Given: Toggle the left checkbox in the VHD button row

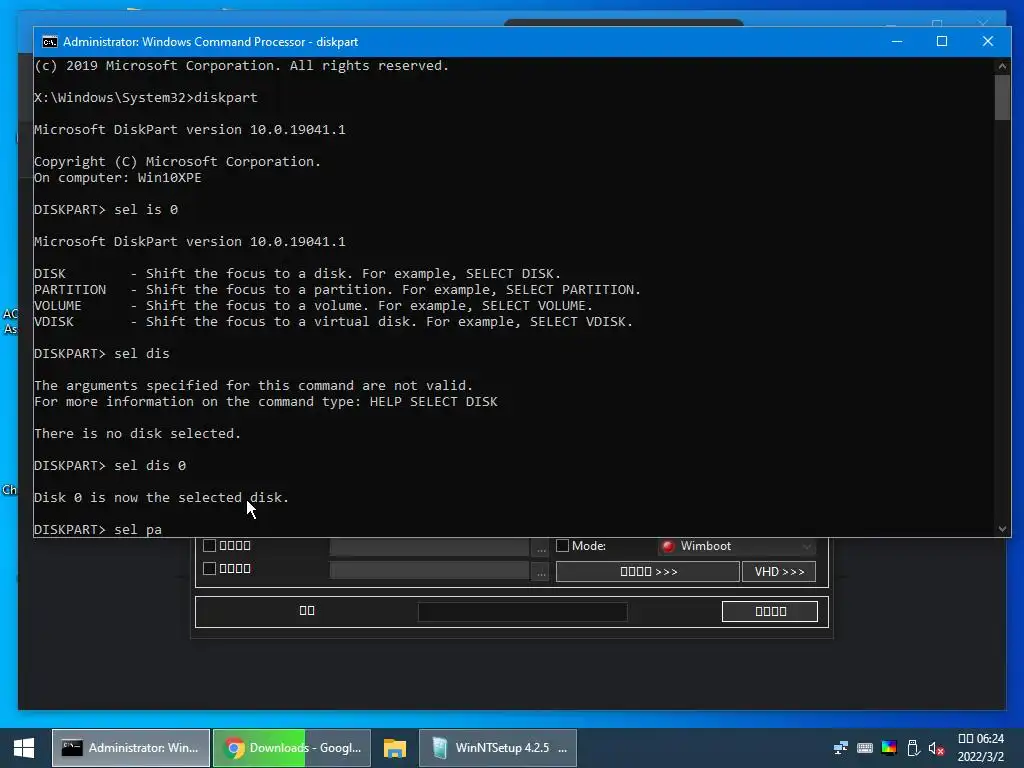Looking at the screenshot, I should [x=210, y=568].
